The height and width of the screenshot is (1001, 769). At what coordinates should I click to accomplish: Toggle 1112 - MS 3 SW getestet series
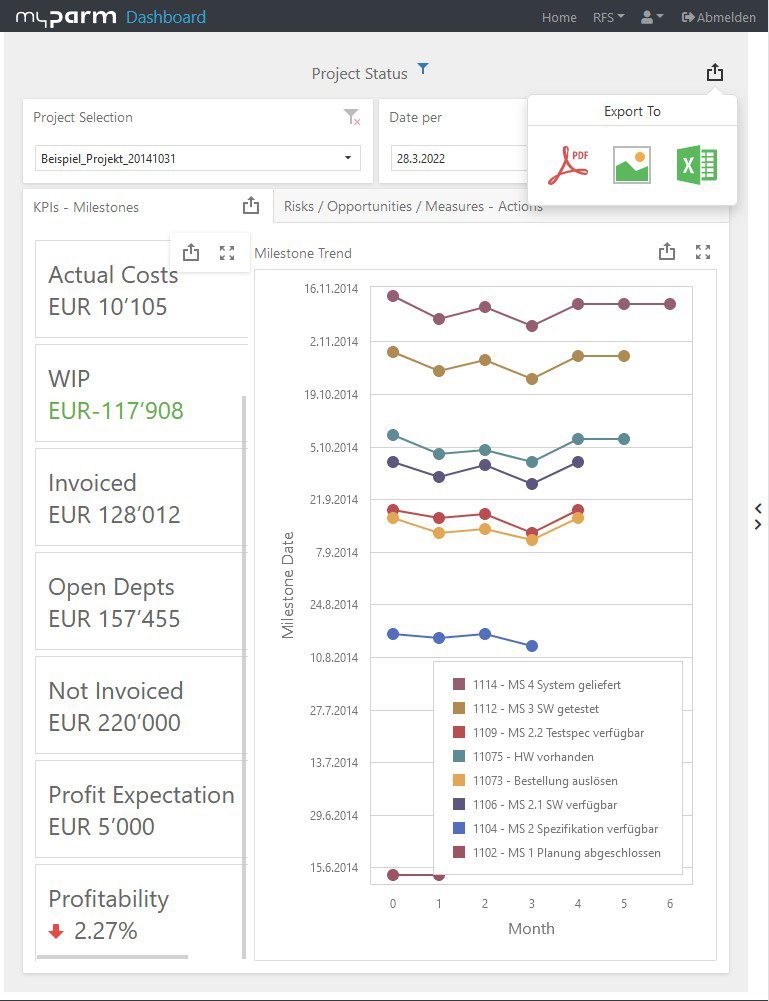[x=537, y=709]
